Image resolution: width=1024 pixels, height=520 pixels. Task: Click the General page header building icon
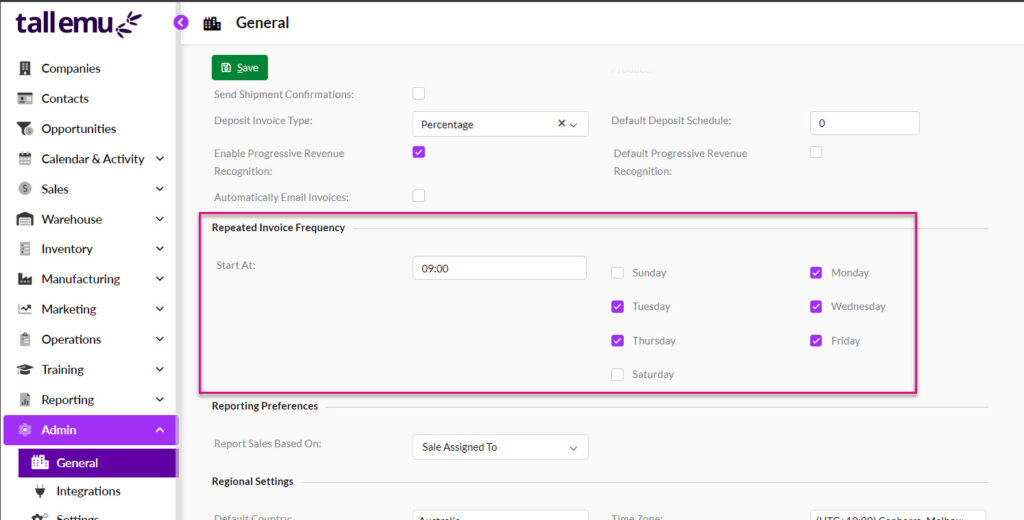pos(212,24)
